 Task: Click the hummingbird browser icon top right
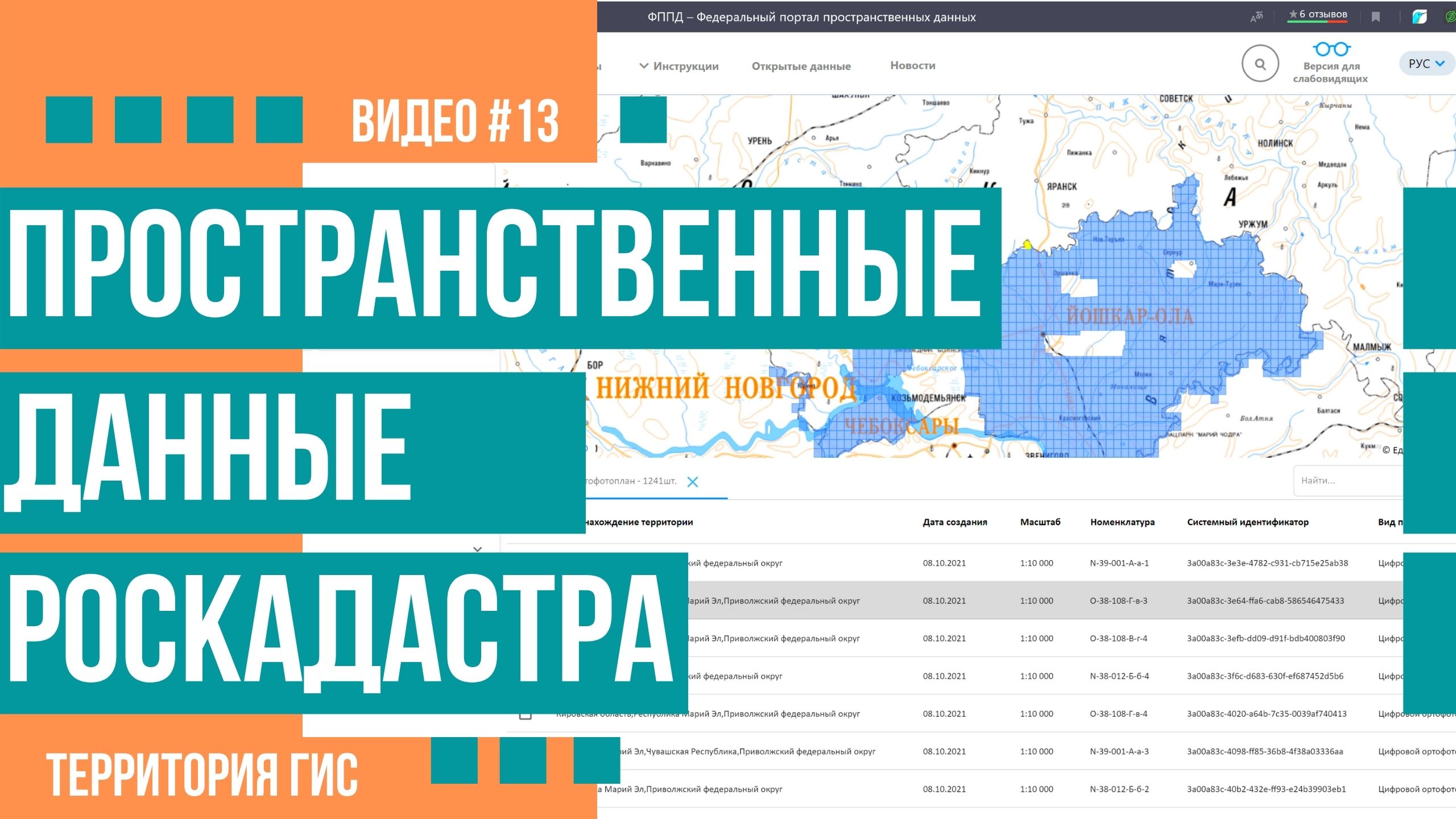[1420, 16]
